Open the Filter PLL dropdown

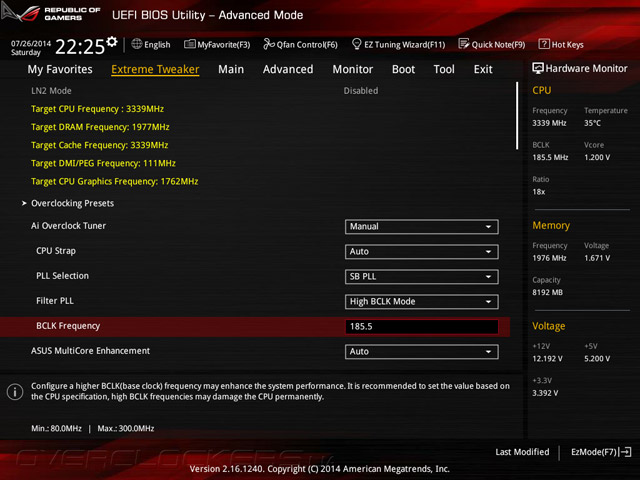[x=422, y=302]
